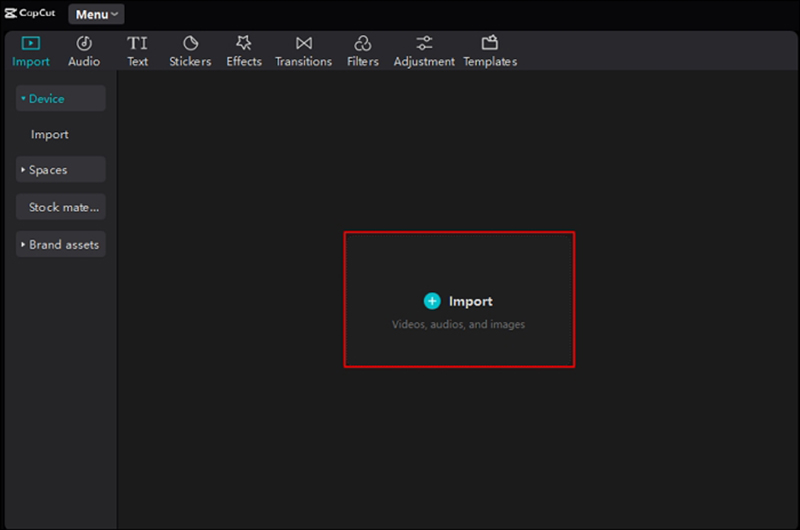Select the Import tab icon
Screen dimensions: 800x530
[30, 44]
